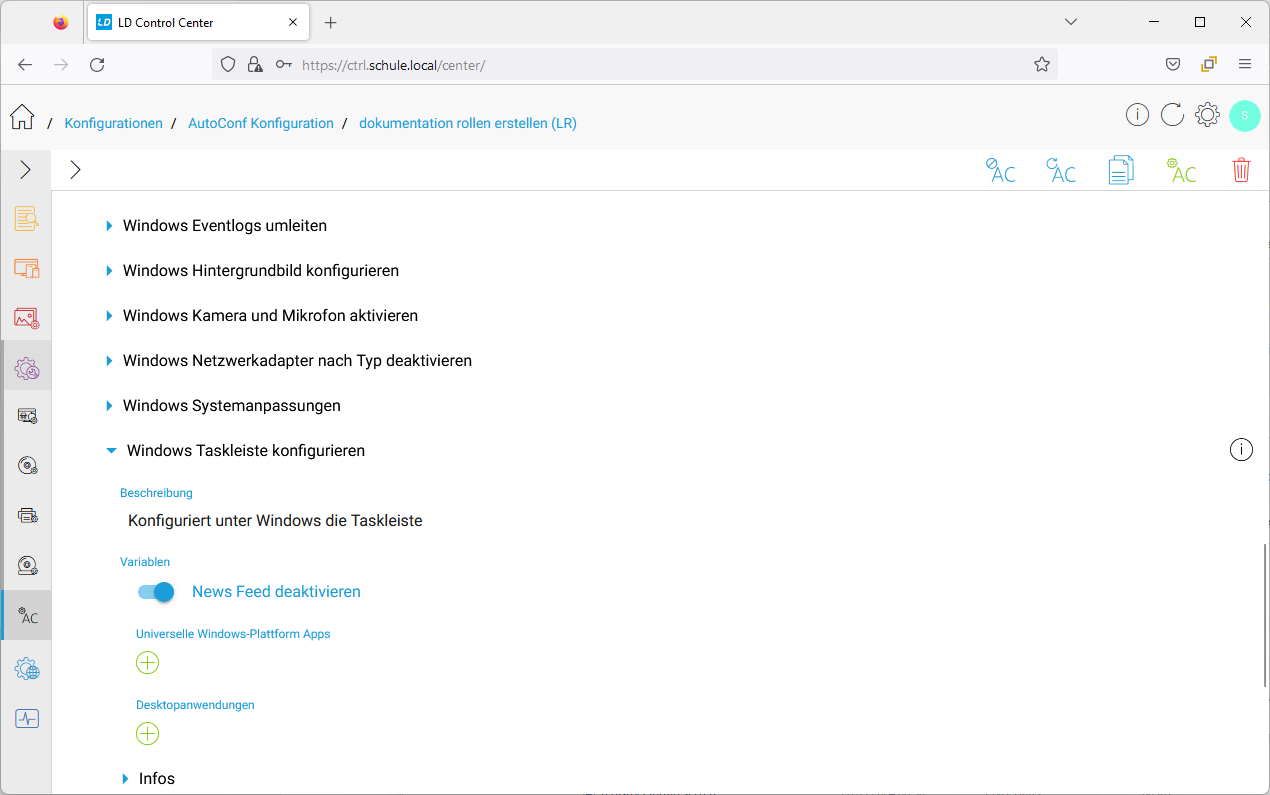Click the News Feed deaktivieren label
This screenshot has height=795, width=1270.
click(276, 592)
